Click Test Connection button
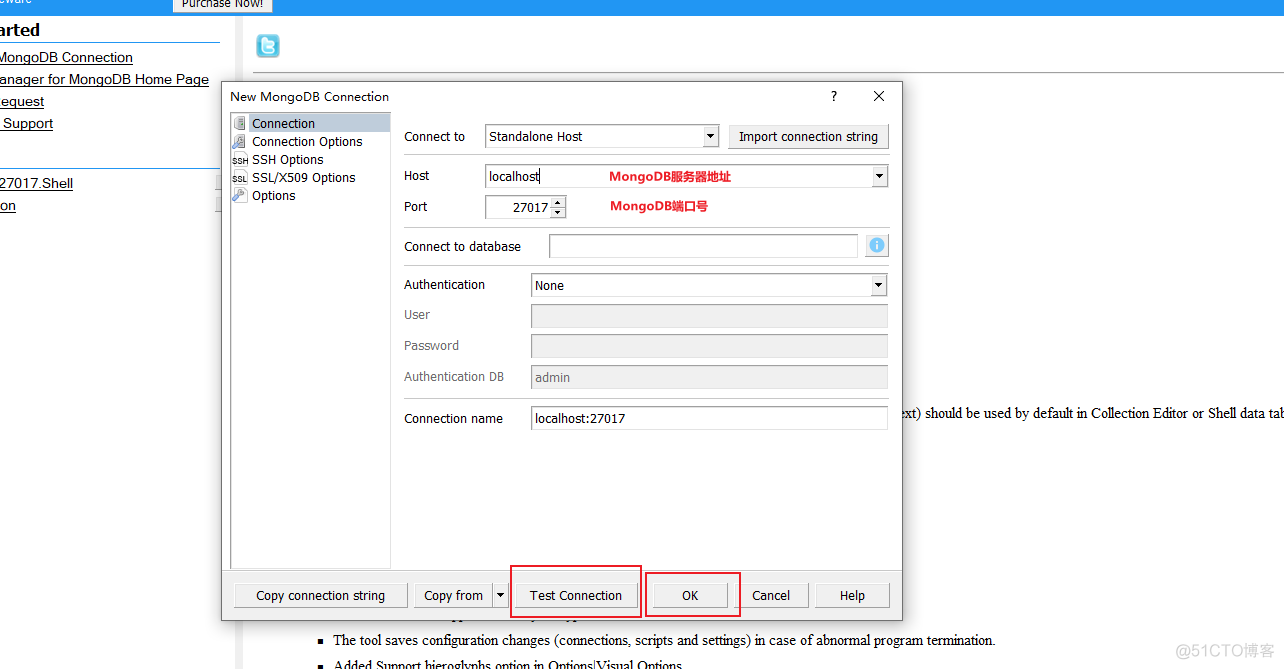This screenshot has width=1284, height=669. [x=576, y=595]
